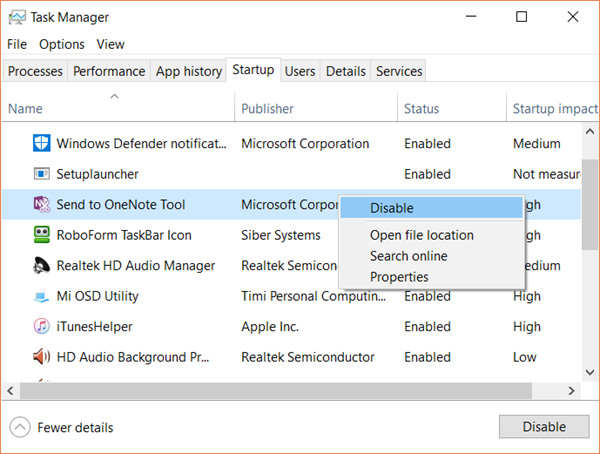Switch to the Processes tab

click(x=35, y=71)
